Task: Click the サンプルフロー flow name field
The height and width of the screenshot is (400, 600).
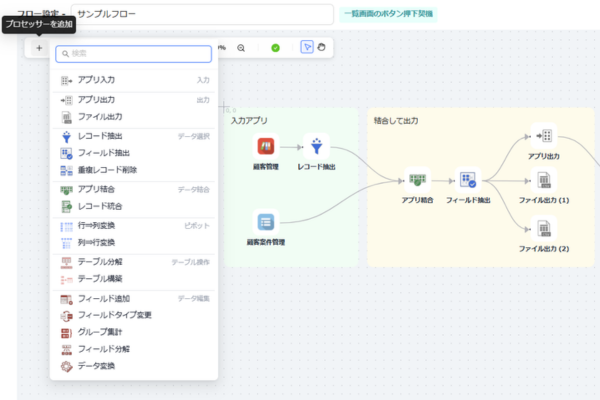Action: 202,14
